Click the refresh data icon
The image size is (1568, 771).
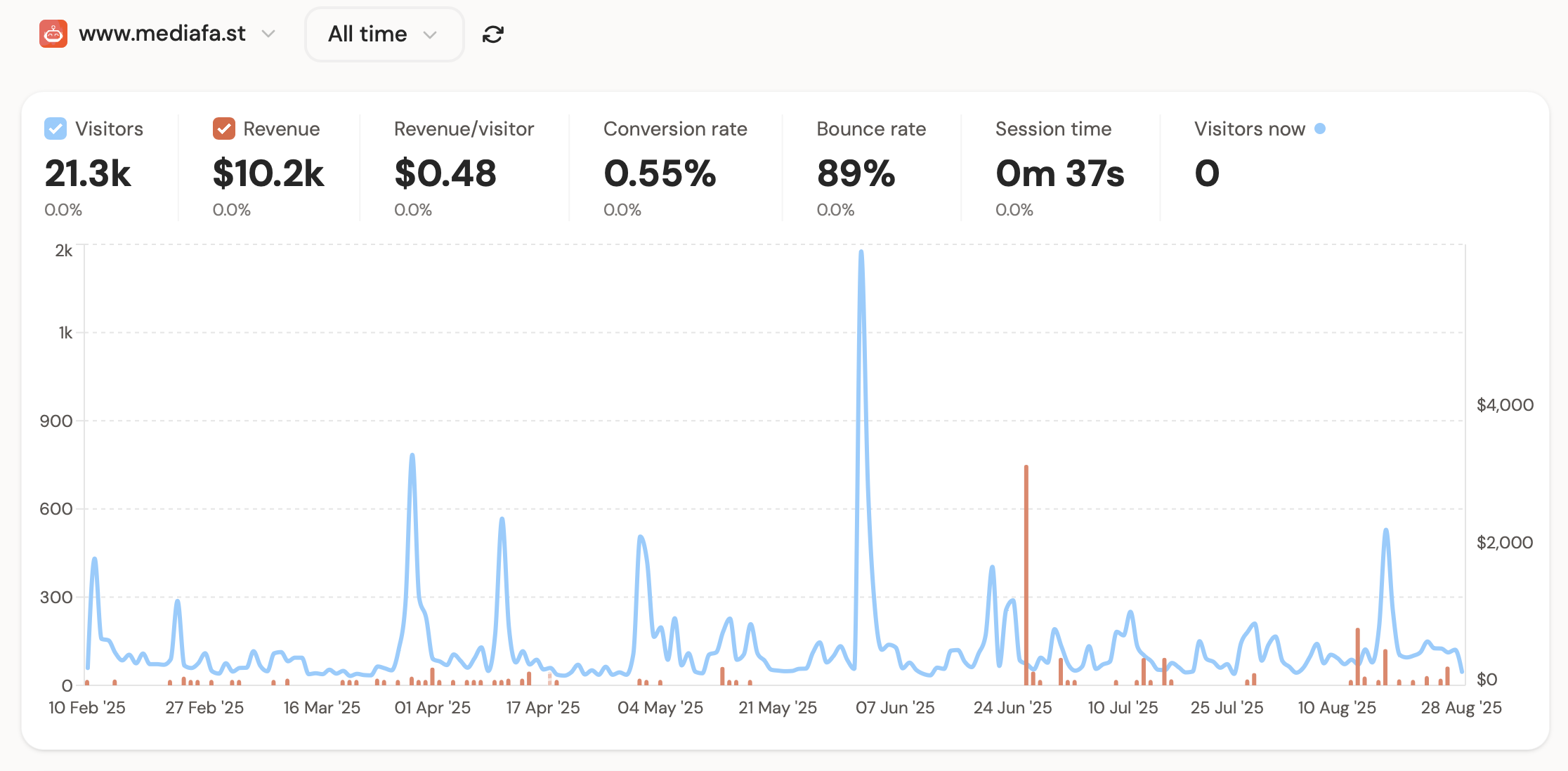point(493,34)
